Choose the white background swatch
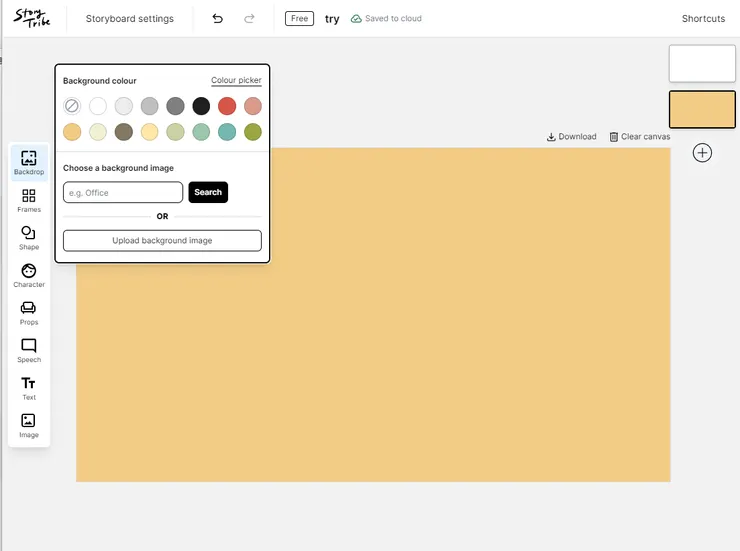This screenshot has height=551, width=740. click(x=98, y=106)
